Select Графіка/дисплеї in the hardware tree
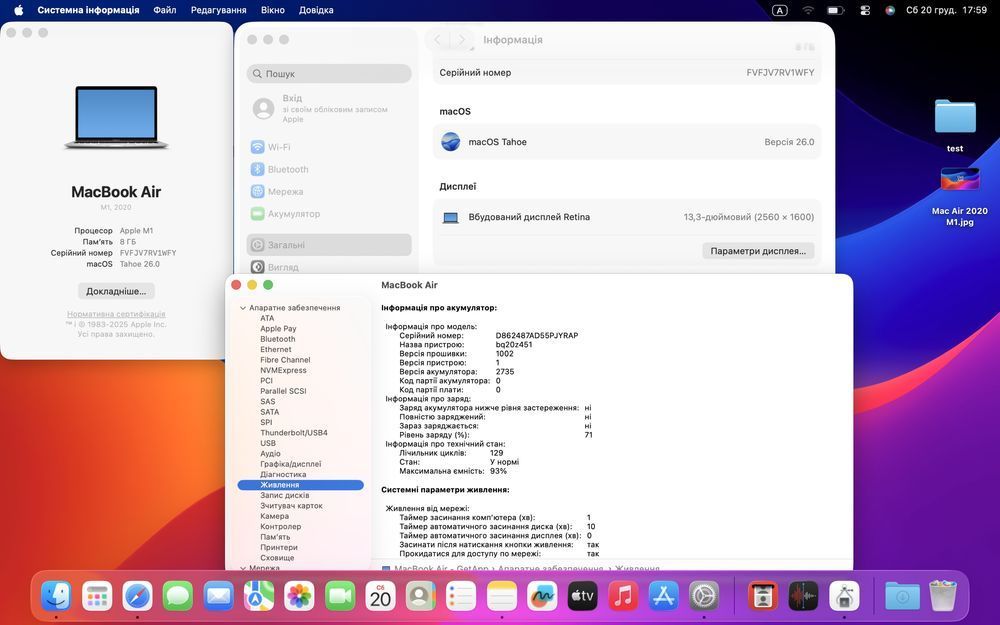Viewport: 1000px width, 625px height. click(290, 464)
